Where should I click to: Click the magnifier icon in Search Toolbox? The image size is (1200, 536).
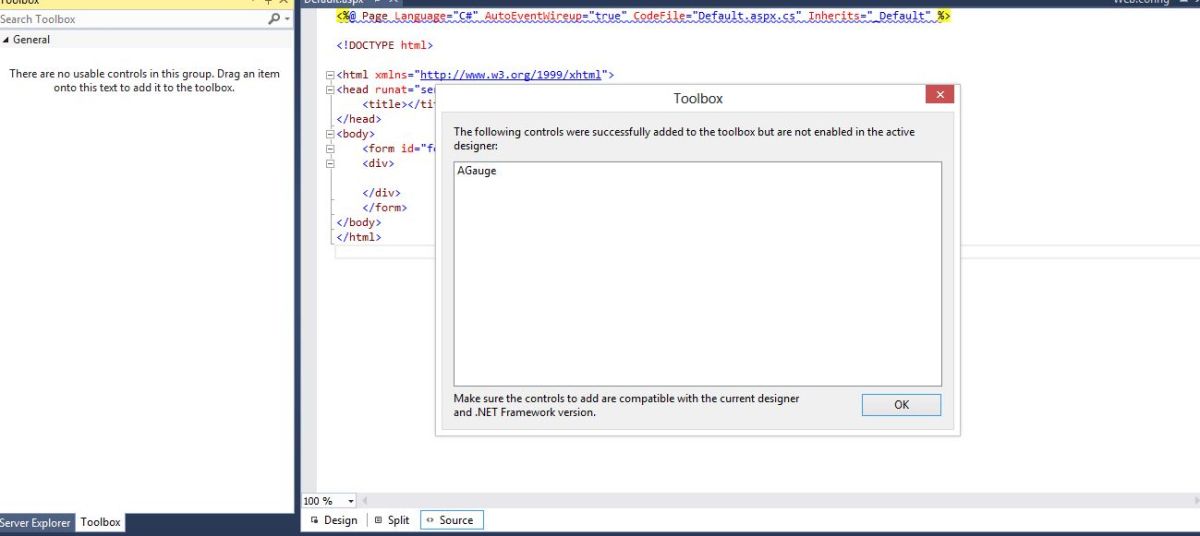tap(274, 19)
